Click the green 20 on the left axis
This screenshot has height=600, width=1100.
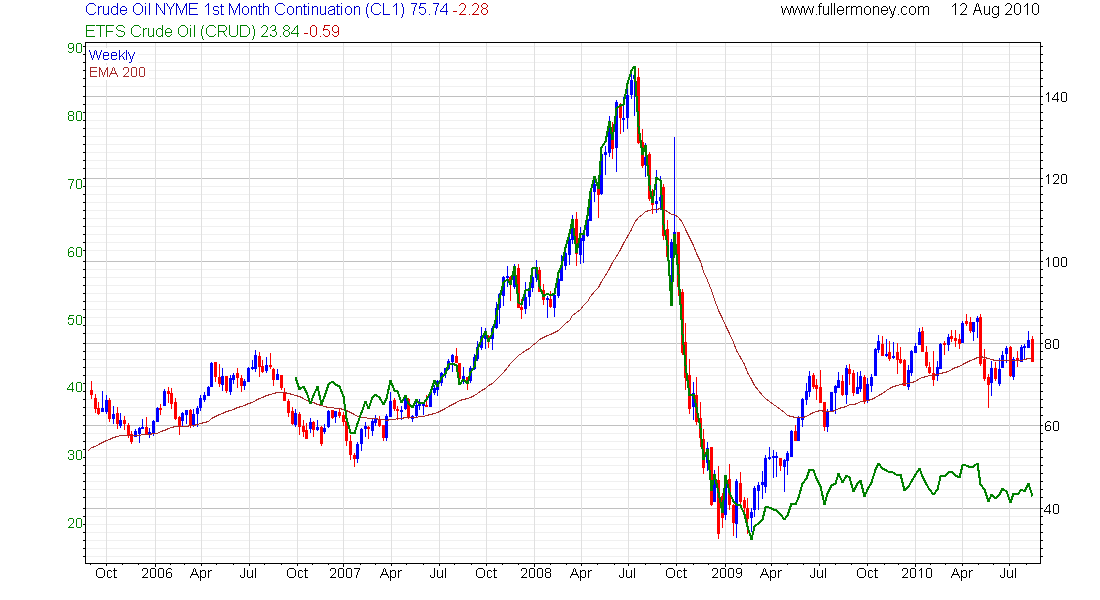[74, 524]
